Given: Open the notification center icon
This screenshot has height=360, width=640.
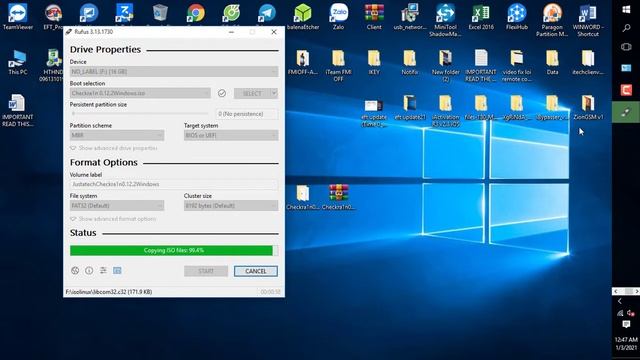Looking at the screenshot, I should point(626,324).
